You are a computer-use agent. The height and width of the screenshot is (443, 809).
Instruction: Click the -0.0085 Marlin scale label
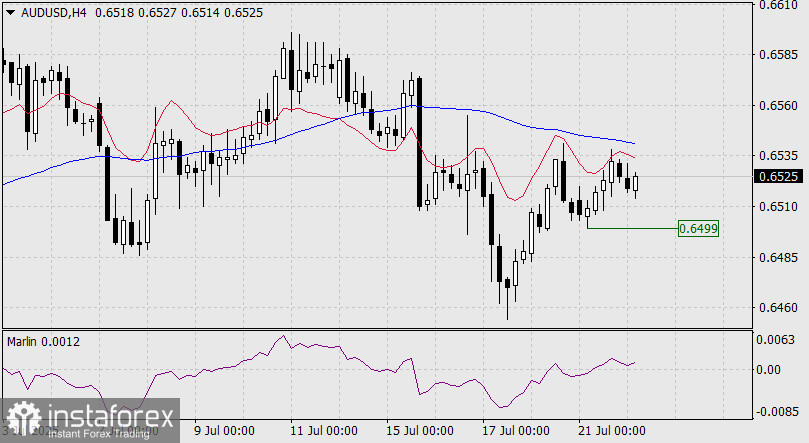[775, 412]
